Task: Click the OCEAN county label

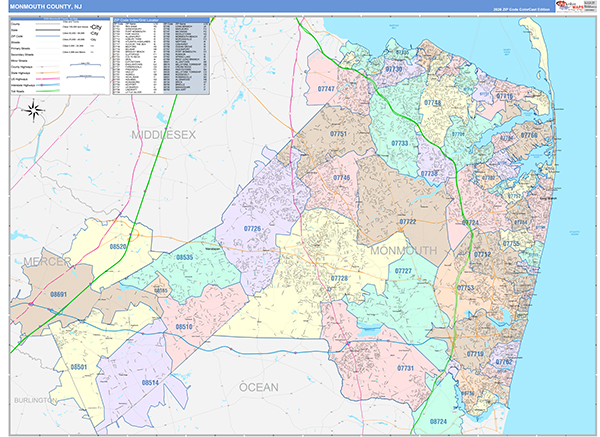Action: coord(259,387)
